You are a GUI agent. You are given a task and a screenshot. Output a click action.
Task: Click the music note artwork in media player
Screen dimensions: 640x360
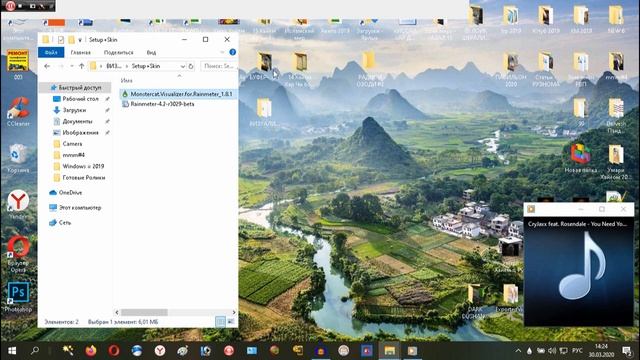coord(582,265)
